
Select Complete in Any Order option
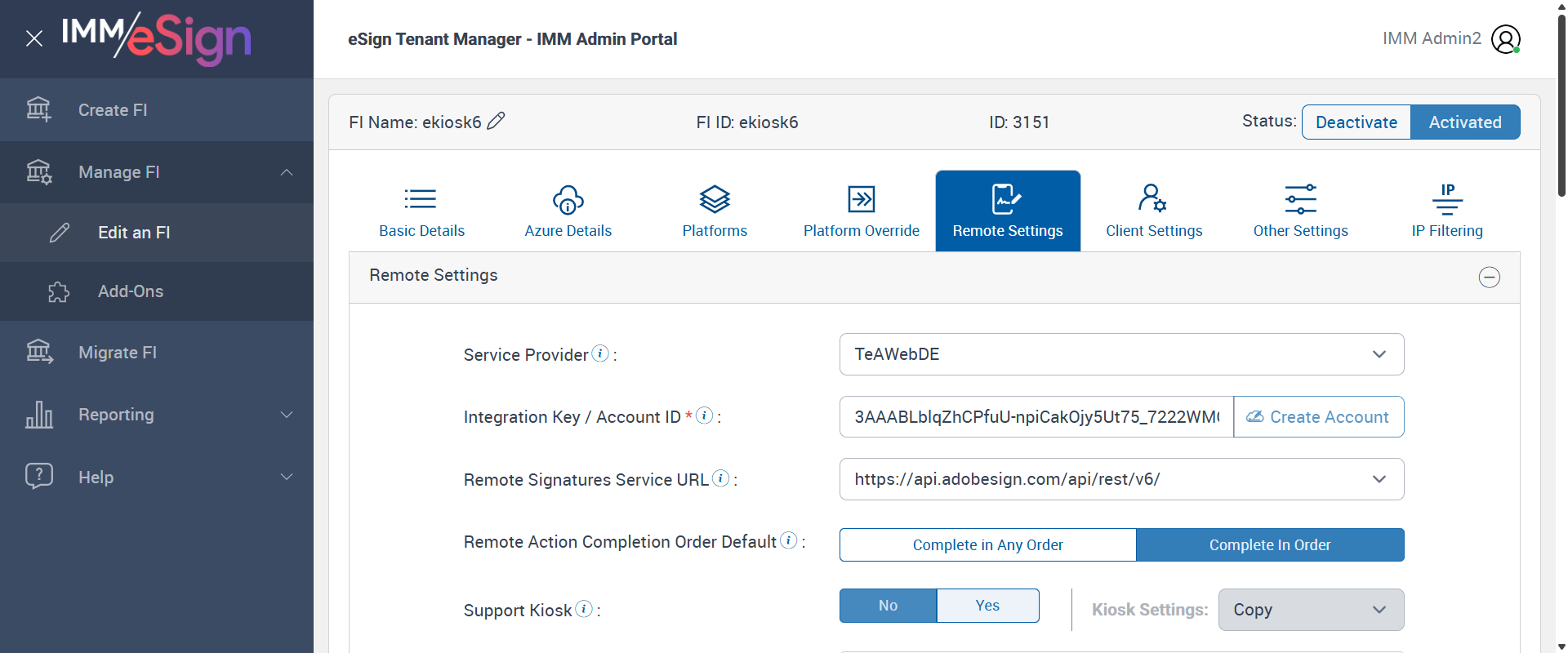(x=987, y=544)
